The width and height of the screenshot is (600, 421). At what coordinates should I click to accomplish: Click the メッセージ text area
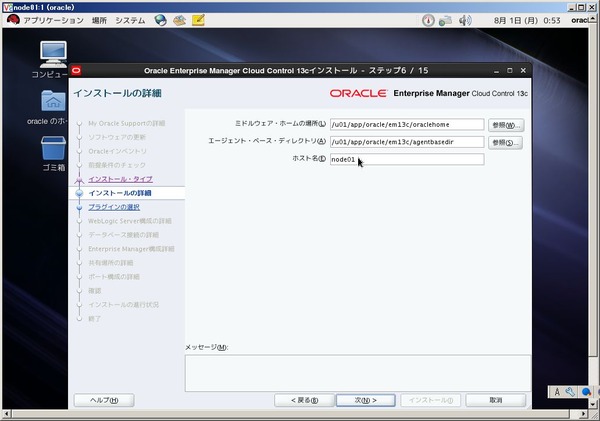pyautogui.click(x=358, y=373)
